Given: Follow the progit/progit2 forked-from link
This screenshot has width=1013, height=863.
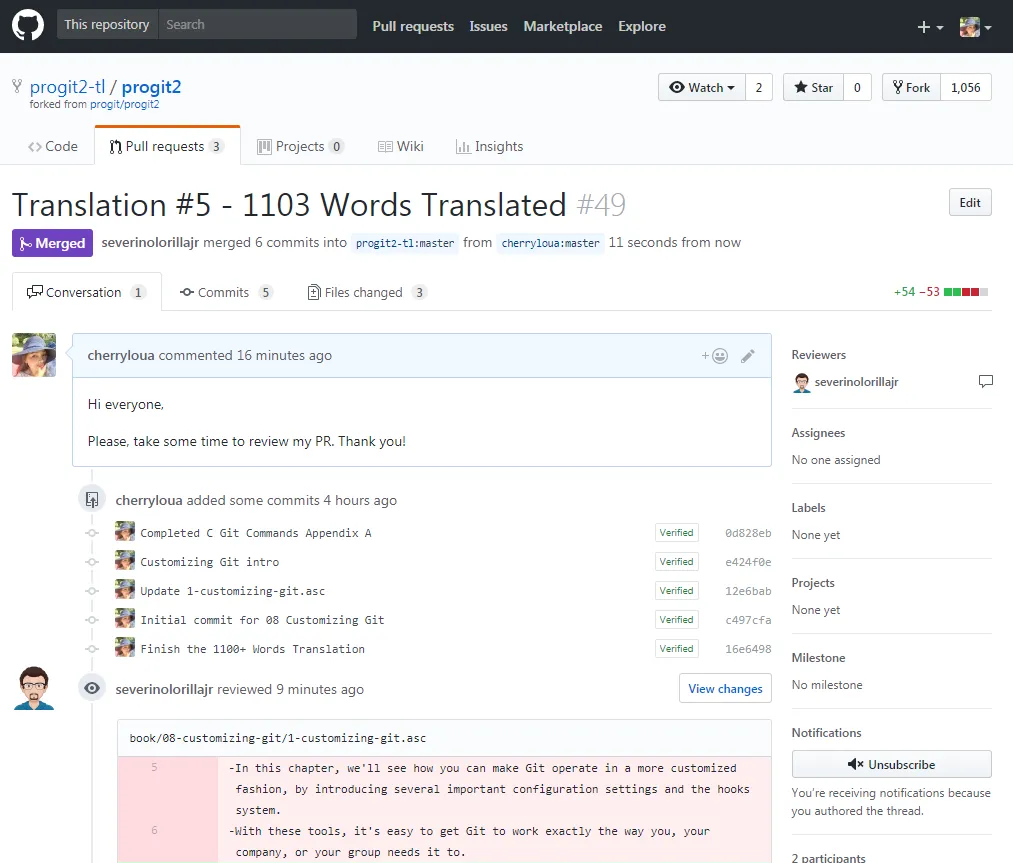Looking at the screenshot, I should pyautogui.click(x=124, y=104).
